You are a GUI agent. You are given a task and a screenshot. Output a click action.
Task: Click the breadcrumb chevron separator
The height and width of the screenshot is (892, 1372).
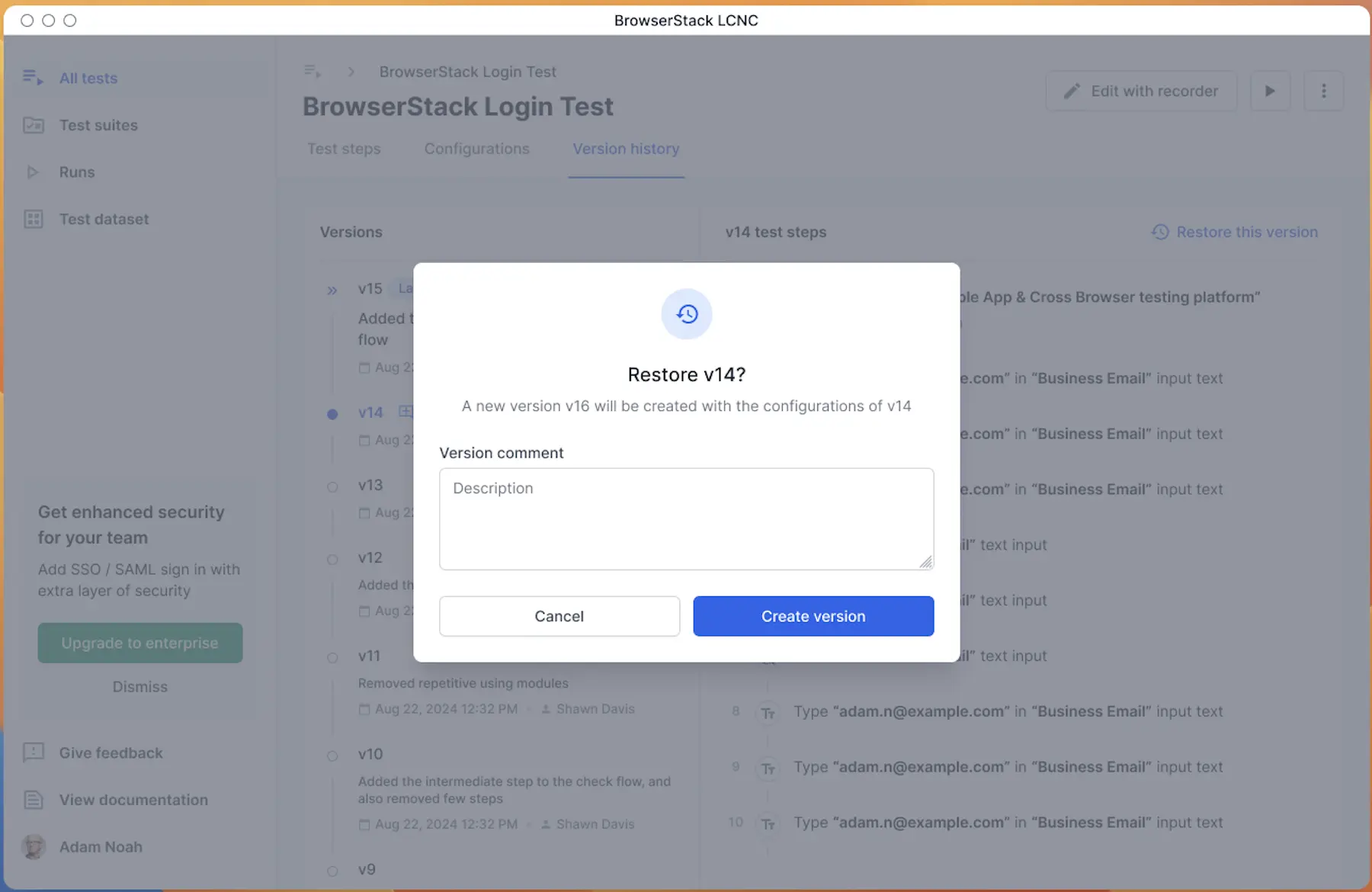[351, 72]
